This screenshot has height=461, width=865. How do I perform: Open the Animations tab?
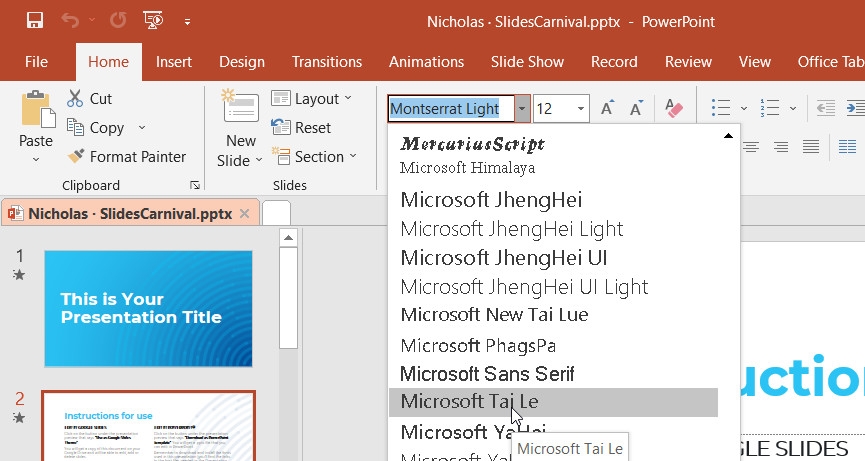426,62
